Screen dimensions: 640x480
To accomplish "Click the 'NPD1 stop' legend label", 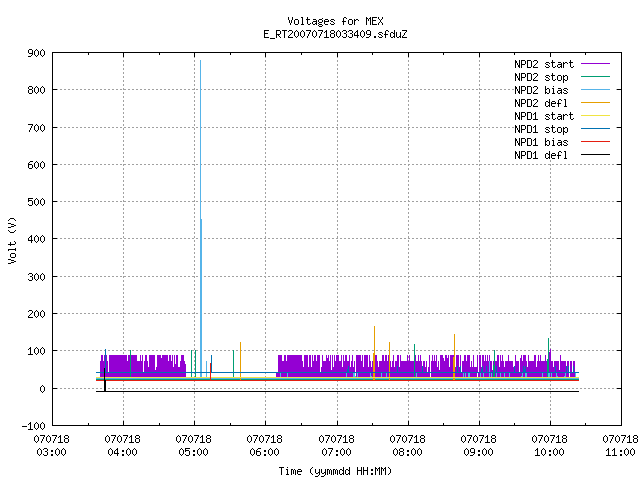I will coord(541,129).
